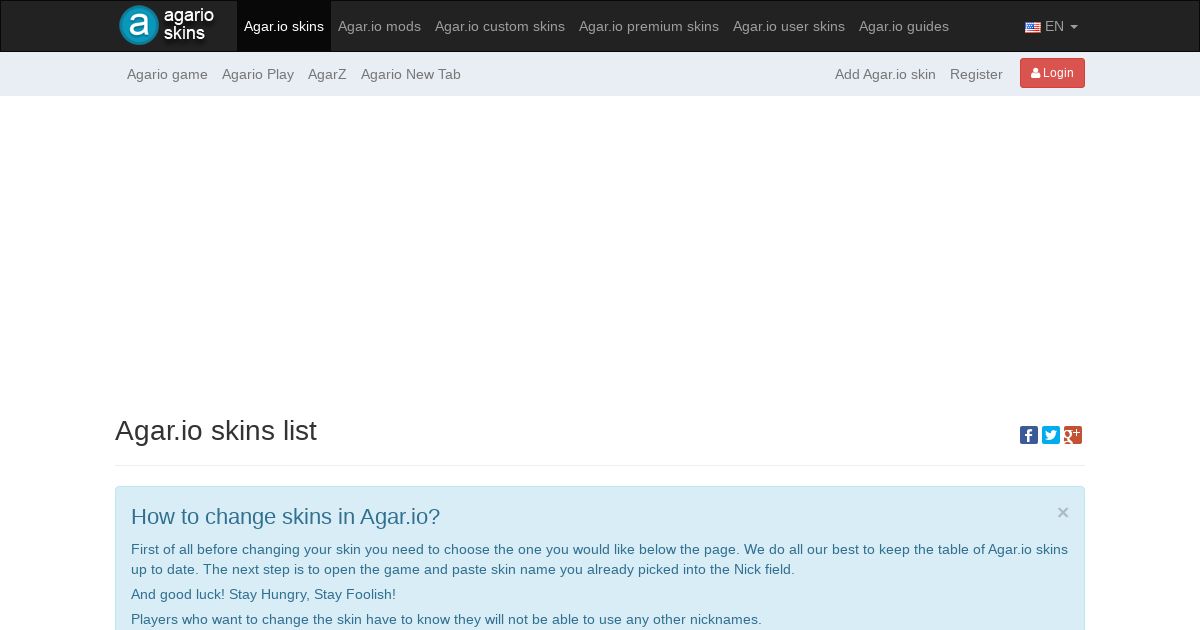
Task: Open the Agario game link
Action: 167,74
